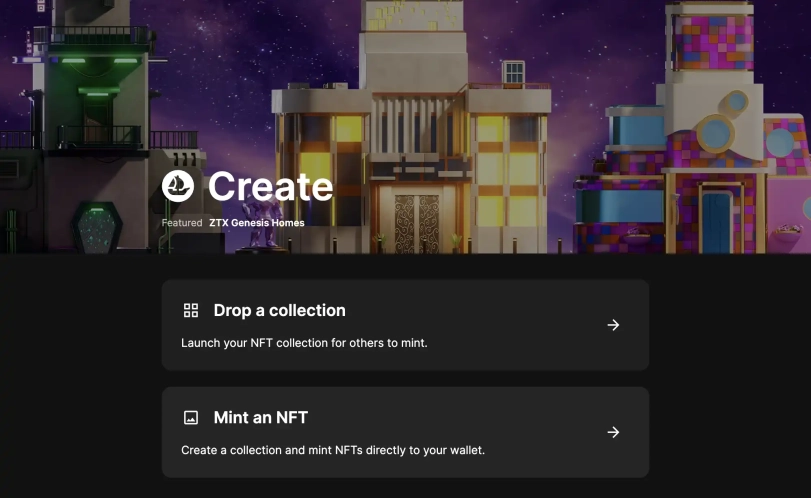This screenshot has height=498, width=811.
Task: Click the arrow on Drop a collection card
Action: [613, 325]
